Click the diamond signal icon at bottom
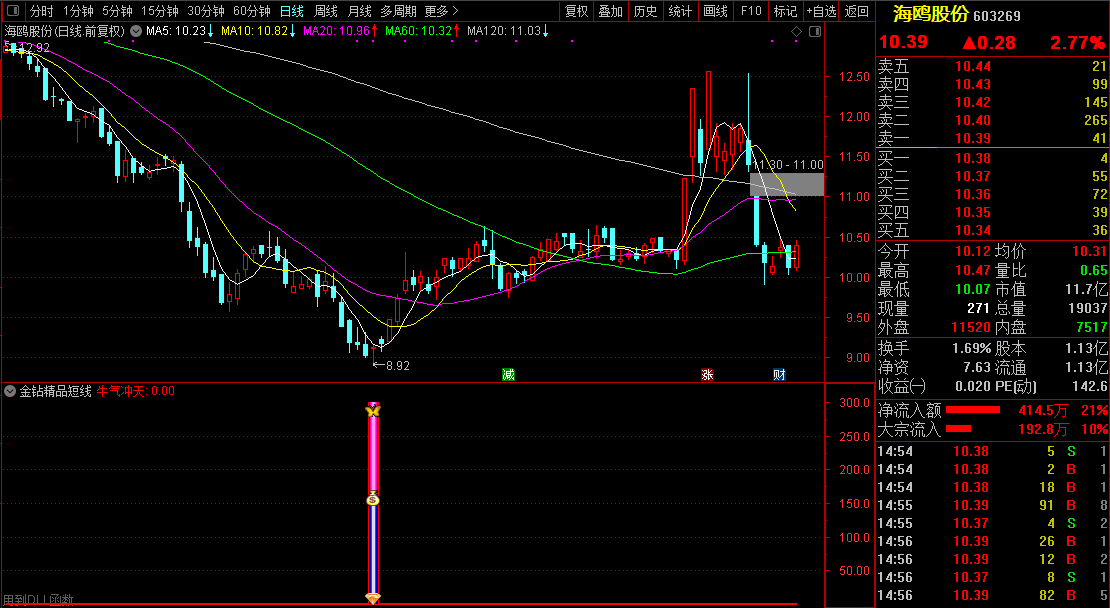Screen dimensions: 1110x608 click(x=373, y=598)
